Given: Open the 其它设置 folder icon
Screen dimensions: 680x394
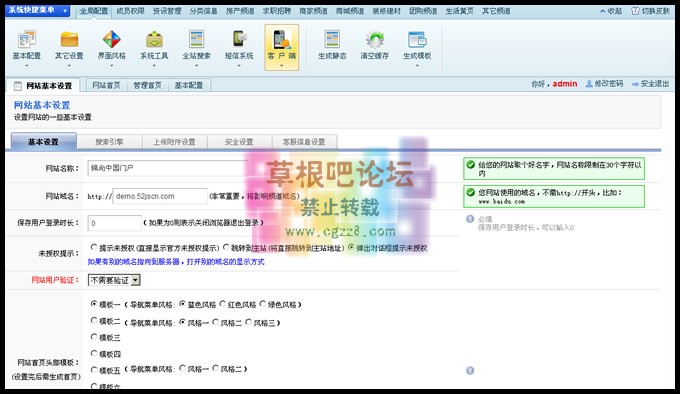Looking at the screenshot, I should click(x=69, y=39).
